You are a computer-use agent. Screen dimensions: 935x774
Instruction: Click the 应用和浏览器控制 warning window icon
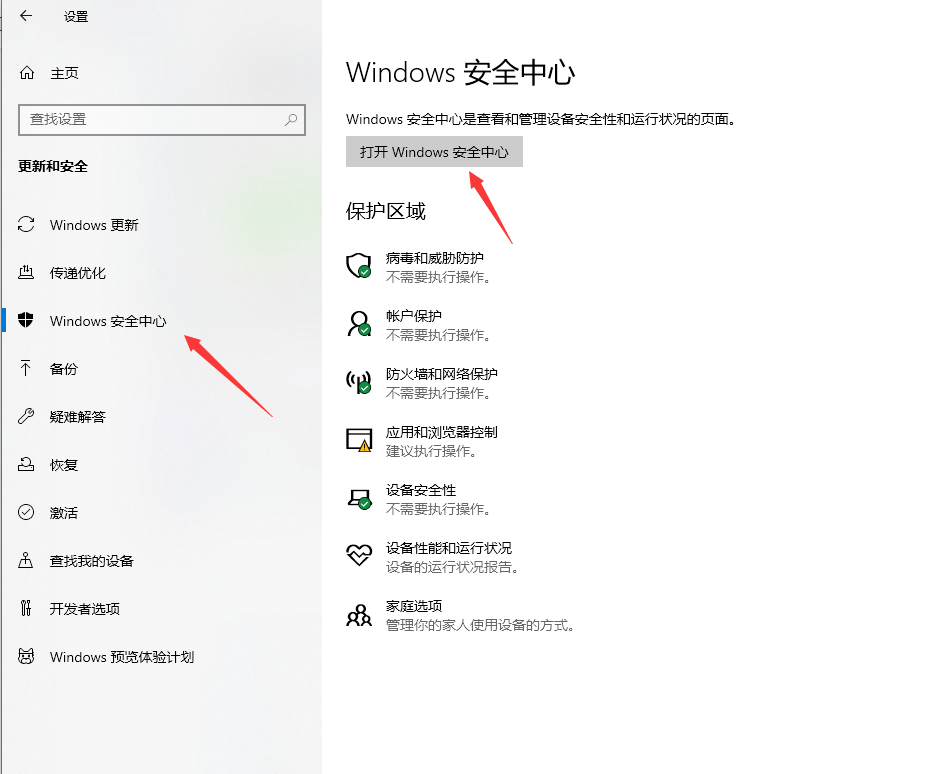(x=359, y=439)
